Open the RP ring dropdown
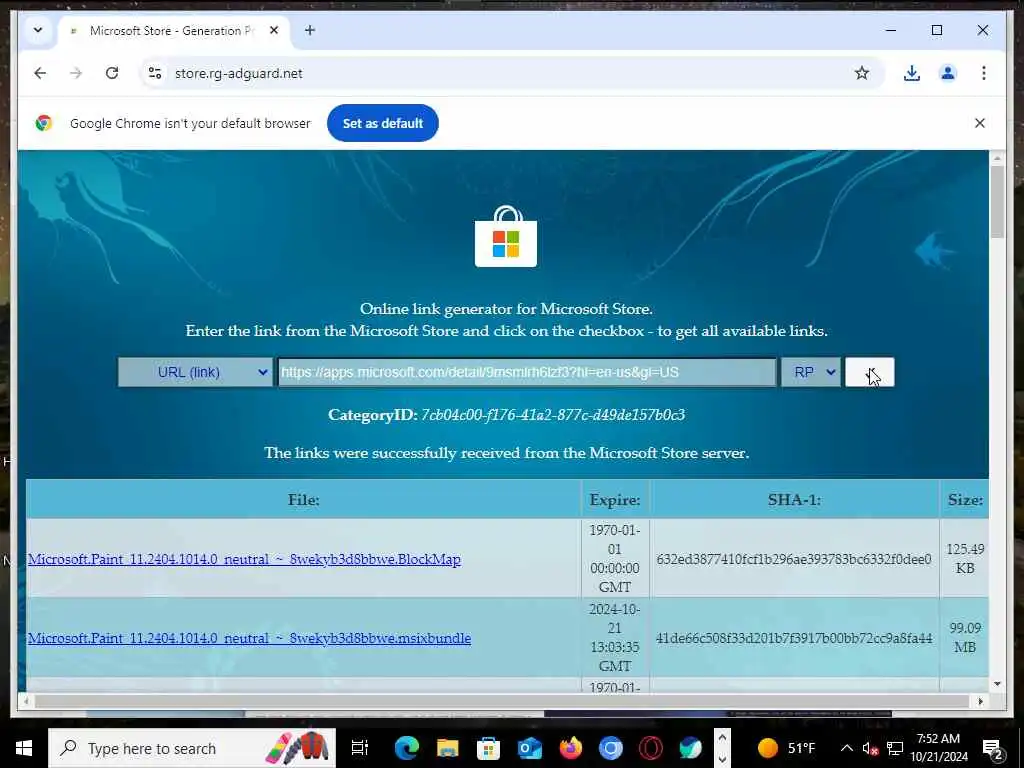This screenshot has width=1024, height=768. coord(811,372)
